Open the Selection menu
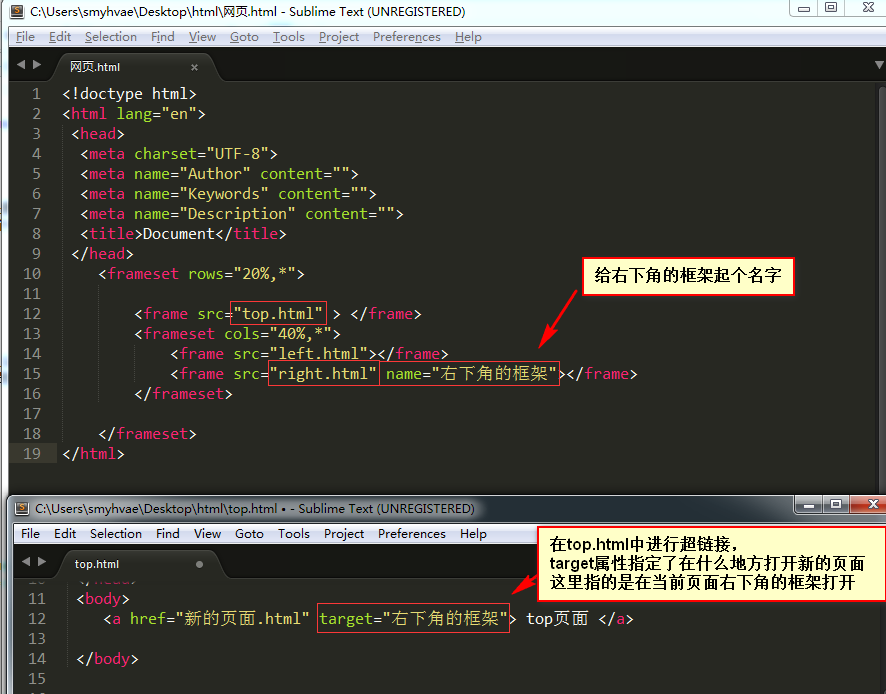886x694 pixels. 110,36
